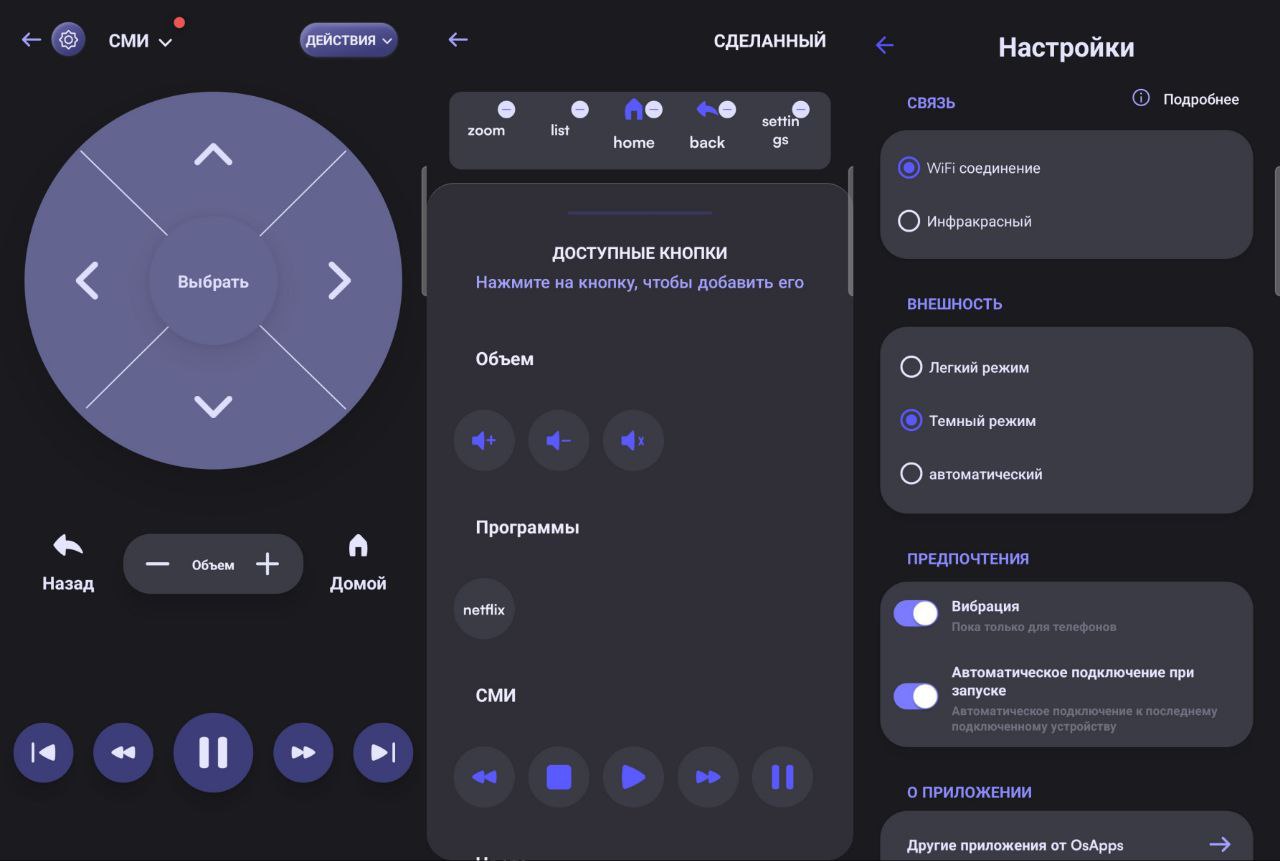The image size is (1280, 861).
Task: Open the ДЕЙСТВИЯ dropdown menu
Action: (x=348, y=40)
